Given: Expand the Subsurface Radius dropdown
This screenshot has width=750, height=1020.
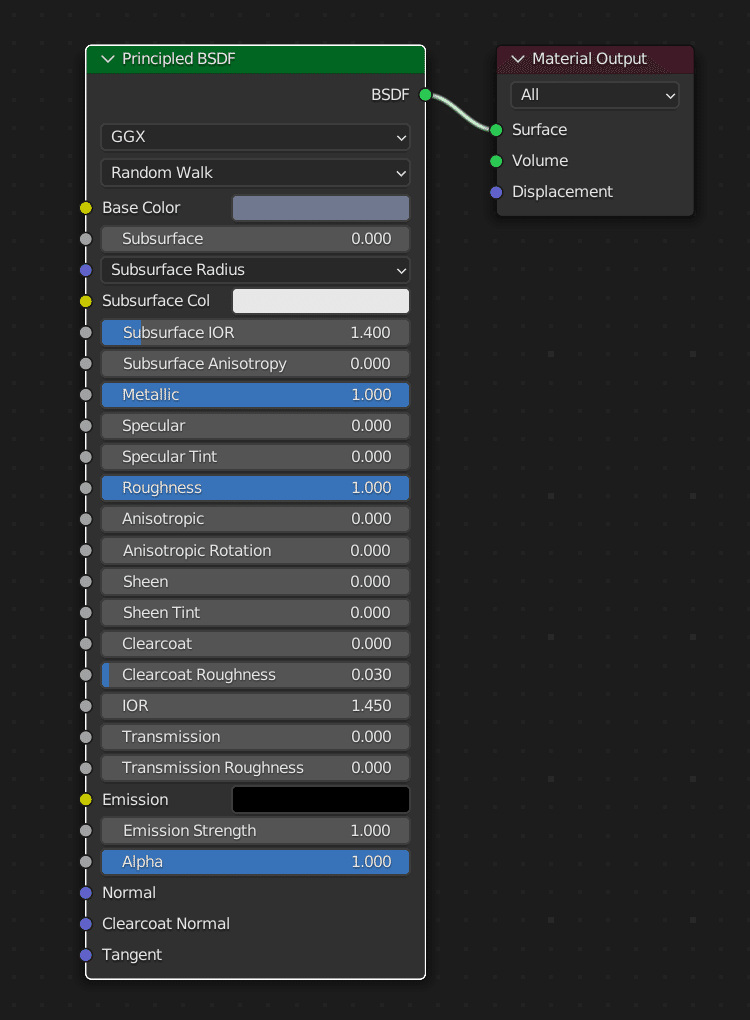Looking at the screenshot, I should pos(256,270).
